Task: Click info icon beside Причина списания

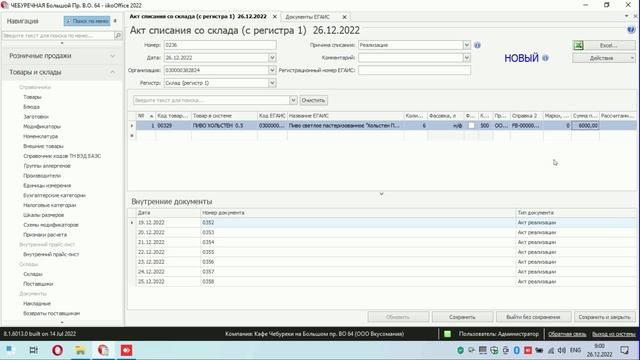Action: coord(477,45)
